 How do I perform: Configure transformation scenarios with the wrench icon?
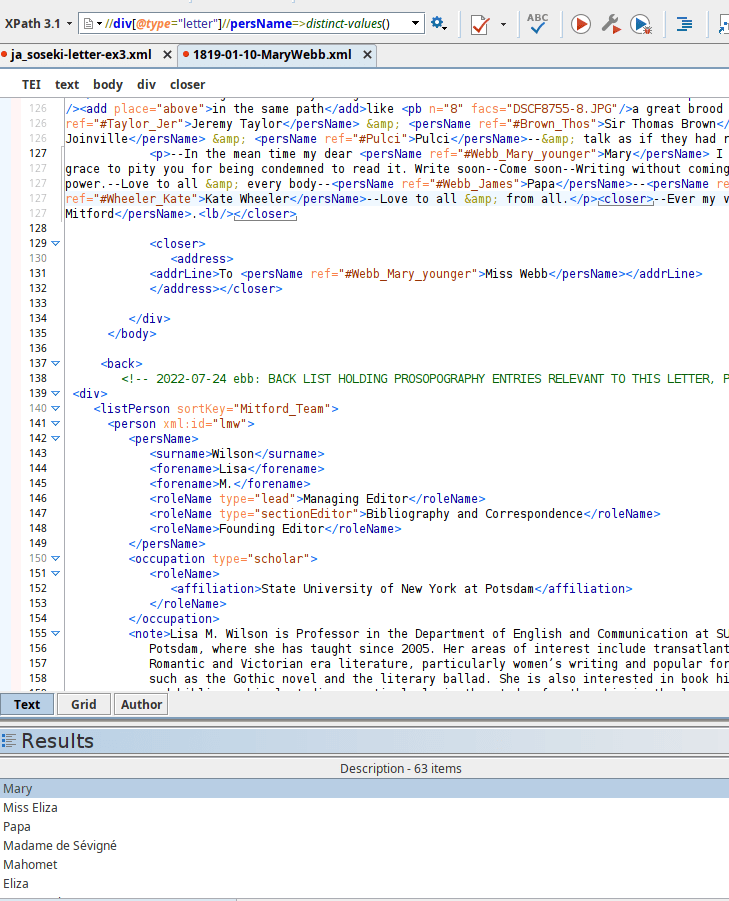[611, 24]
